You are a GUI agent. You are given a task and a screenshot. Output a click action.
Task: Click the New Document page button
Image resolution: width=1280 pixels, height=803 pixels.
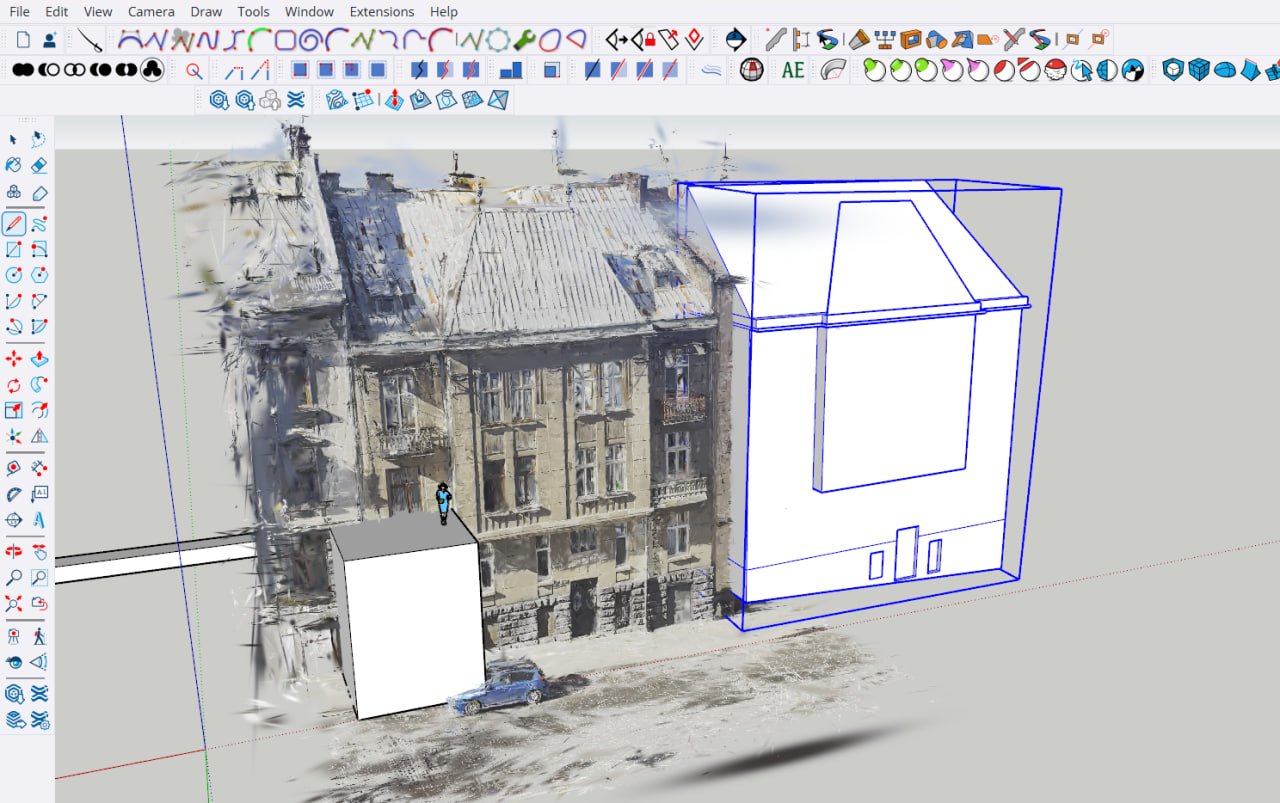point(22,39)
